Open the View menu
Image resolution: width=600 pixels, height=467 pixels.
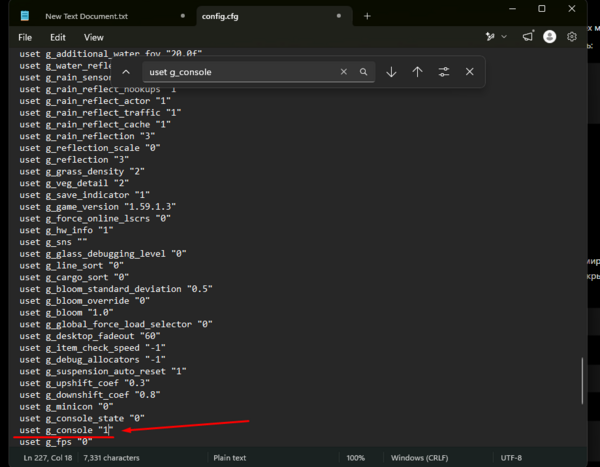94,38
